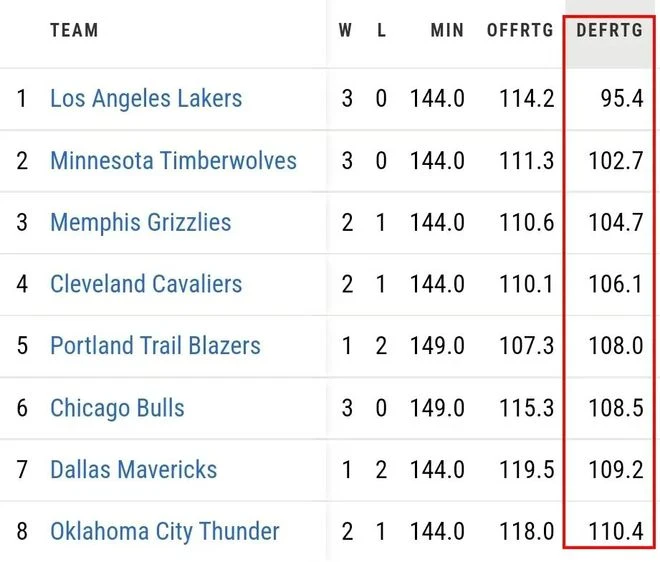Screen dimensions: 660x562
Task: Select the Trail Blazers 149.0 minutes cell
Action: [437, 346]
